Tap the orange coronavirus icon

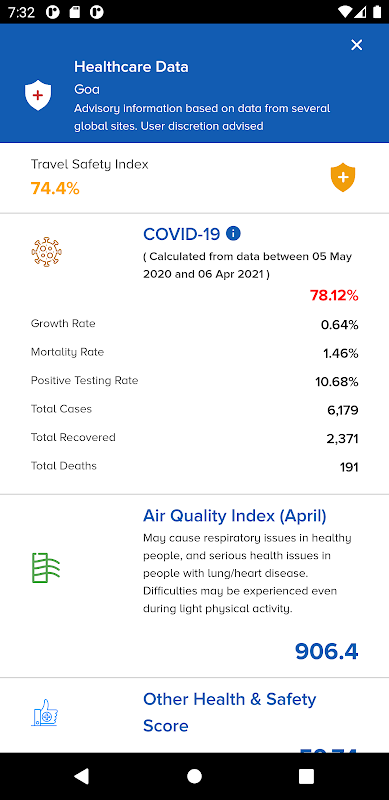46,253
